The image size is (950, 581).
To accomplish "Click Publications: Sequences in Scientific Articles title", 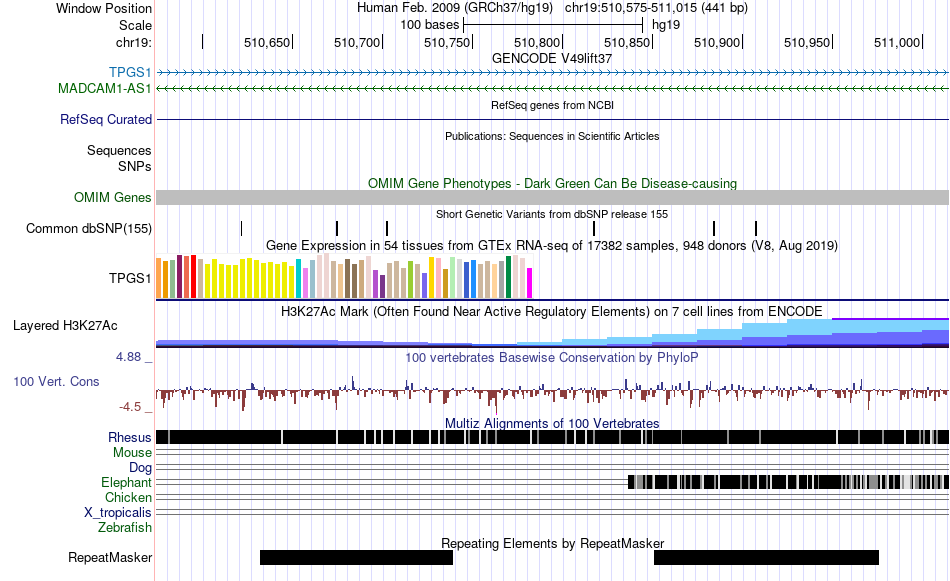I will pyautogui.click(x=552, y=136).
